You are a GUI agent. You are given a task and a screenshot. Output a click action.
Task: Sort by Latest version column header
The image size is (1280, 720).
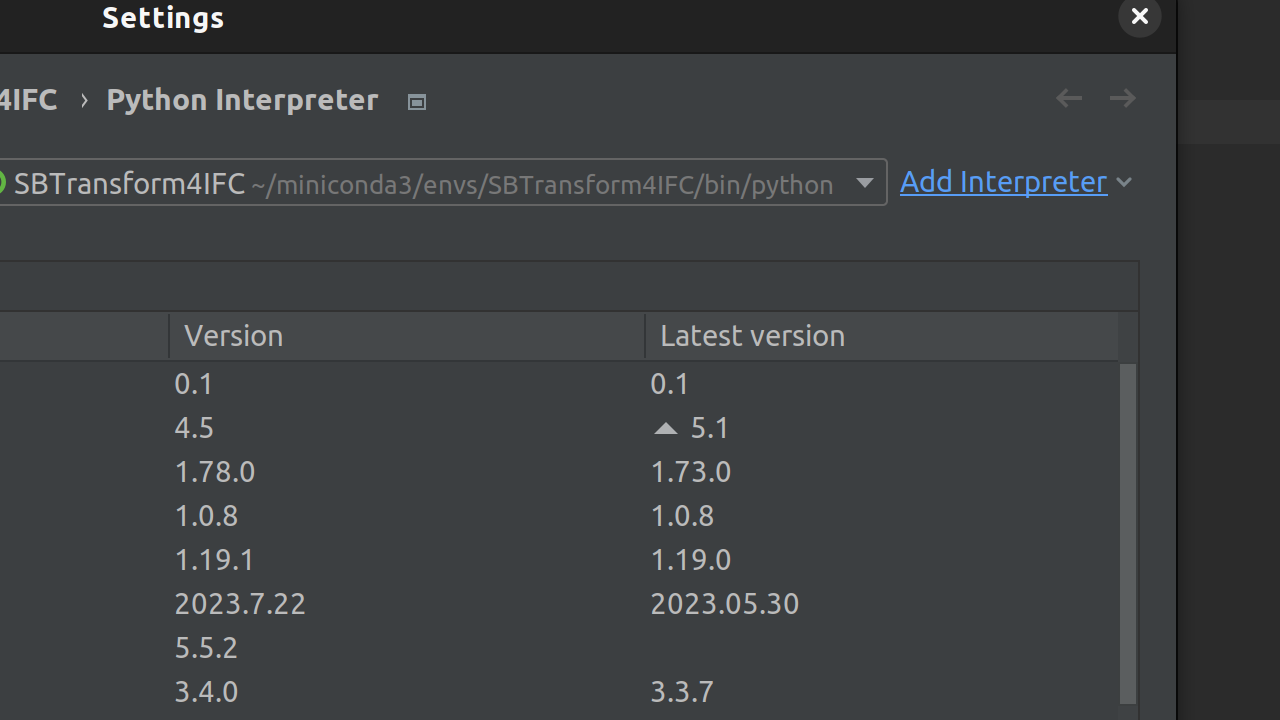(752, 336)
